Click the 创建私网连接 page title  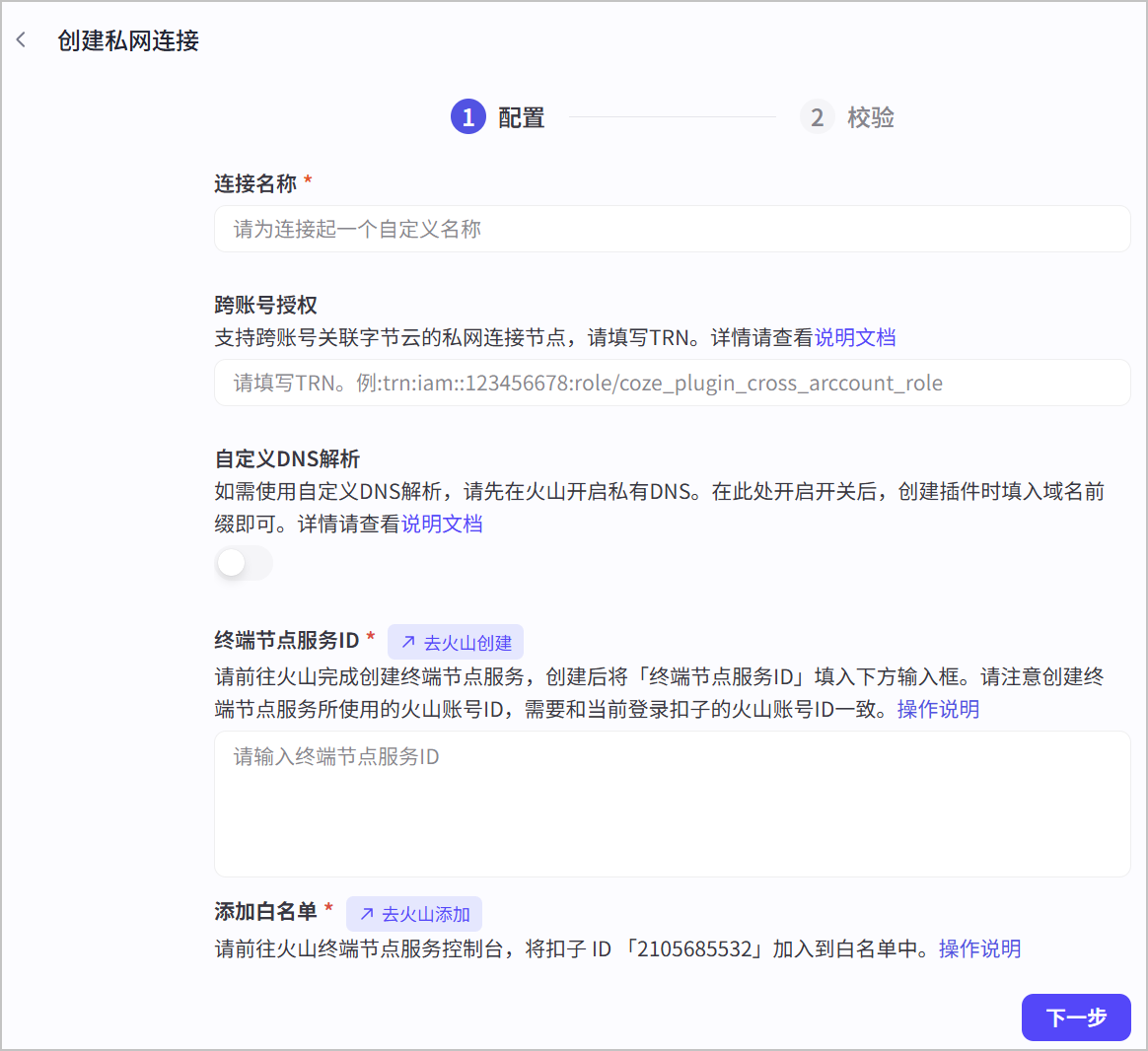click(x=128, y=40)
